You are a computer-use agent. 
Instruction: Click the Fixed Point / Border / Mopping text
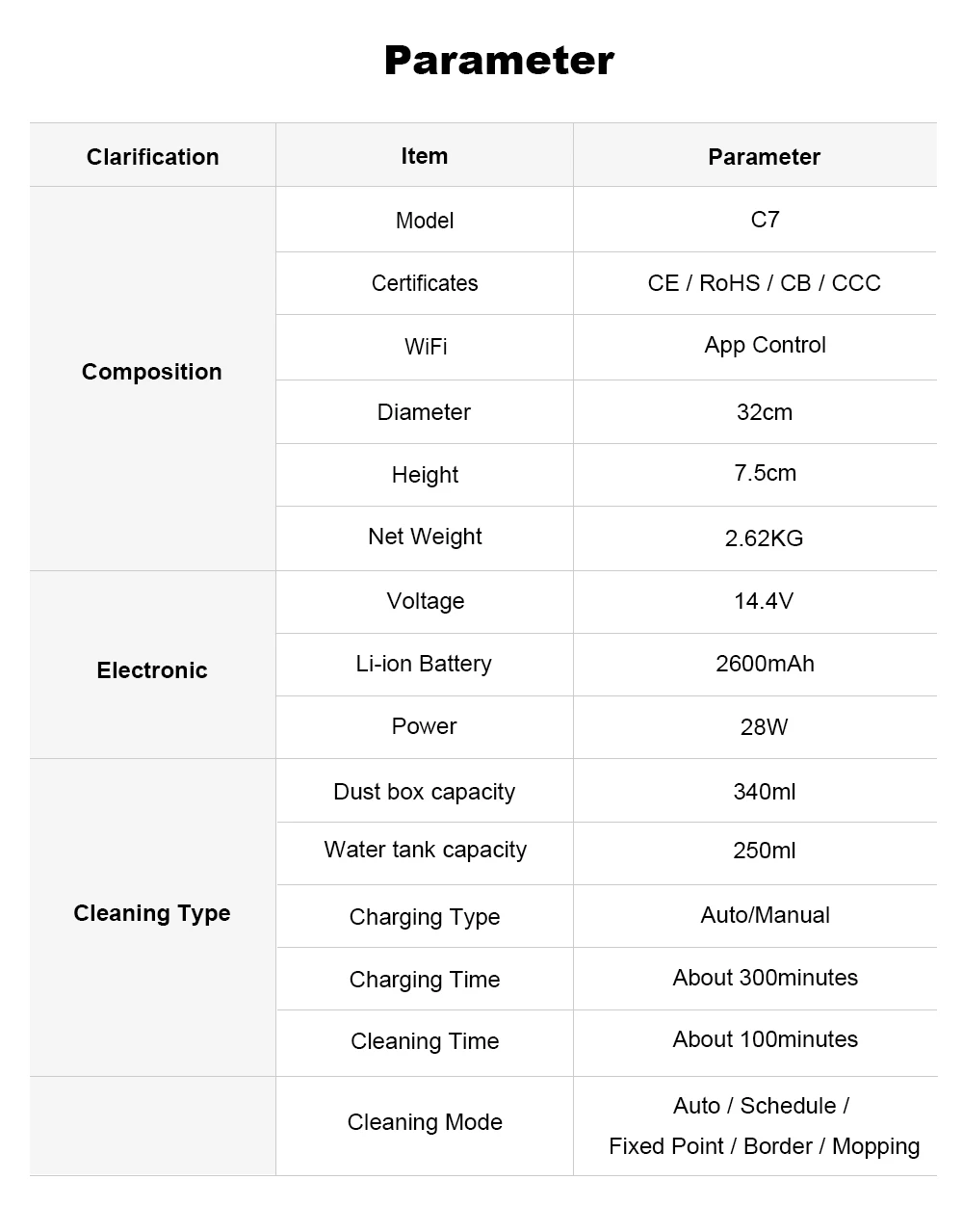(x=765, y=1146)
